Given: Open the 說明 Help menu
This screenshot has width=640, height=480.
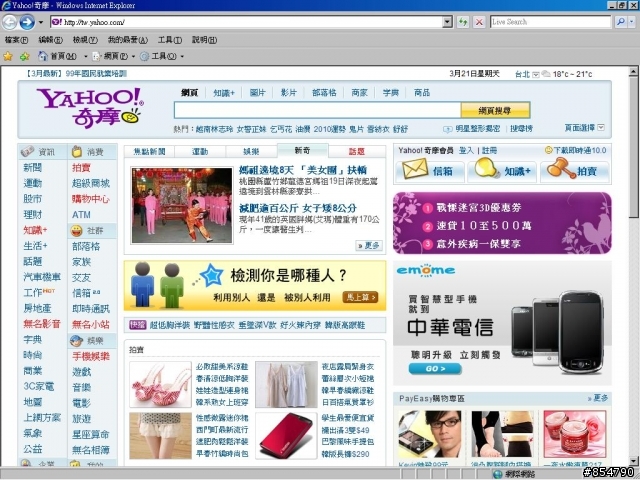Looking at the screenshot, I should [x=204, y=40].
